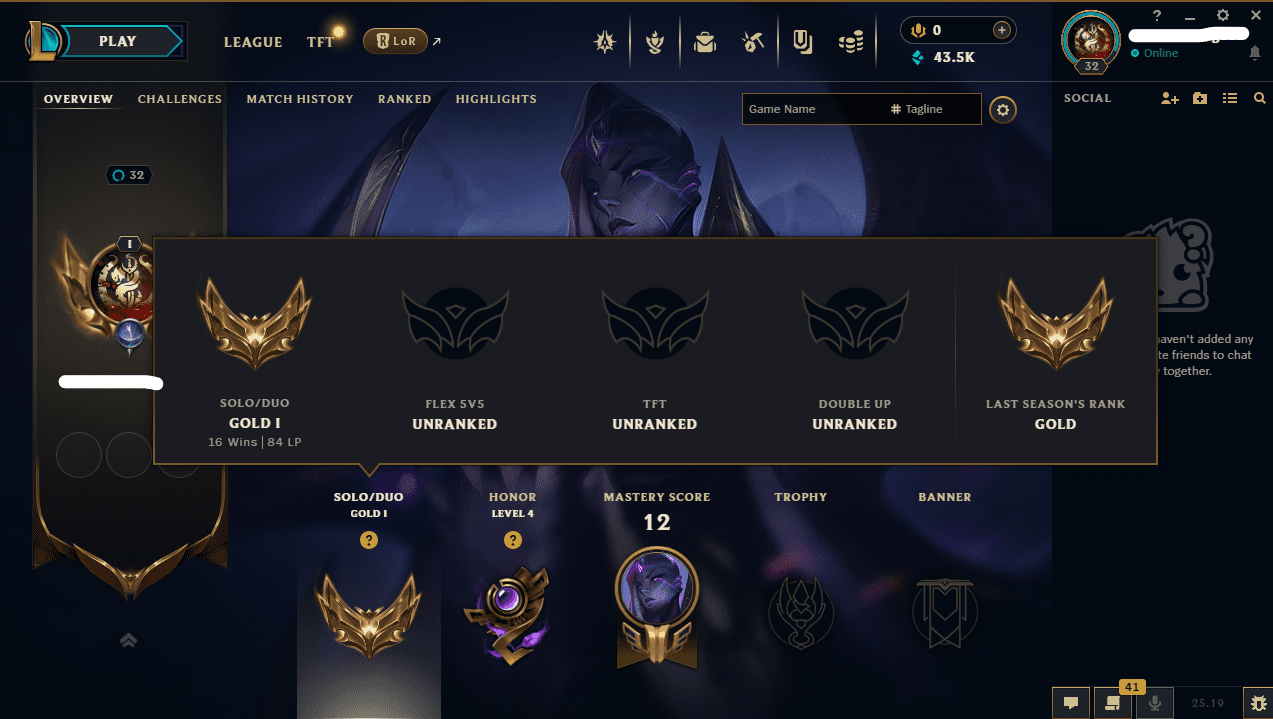This screenshot has height=719, width=1273.
Task: Open the Challenges tab
Action: tap(180, 99)
